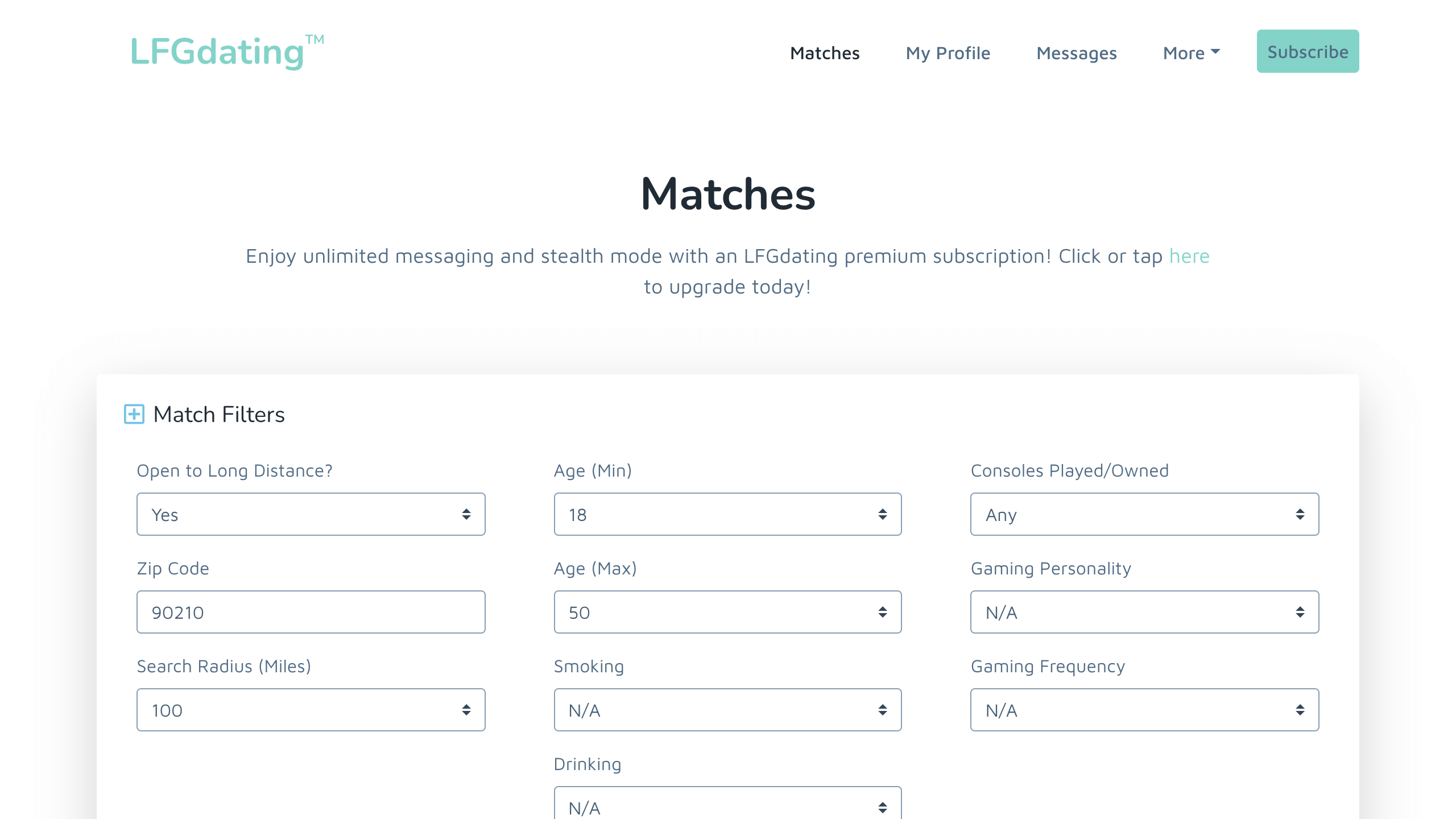Change the Age (Max) selection
Image resolution: width=1456 pixels, height=819 pixels.
click(727, 612)
